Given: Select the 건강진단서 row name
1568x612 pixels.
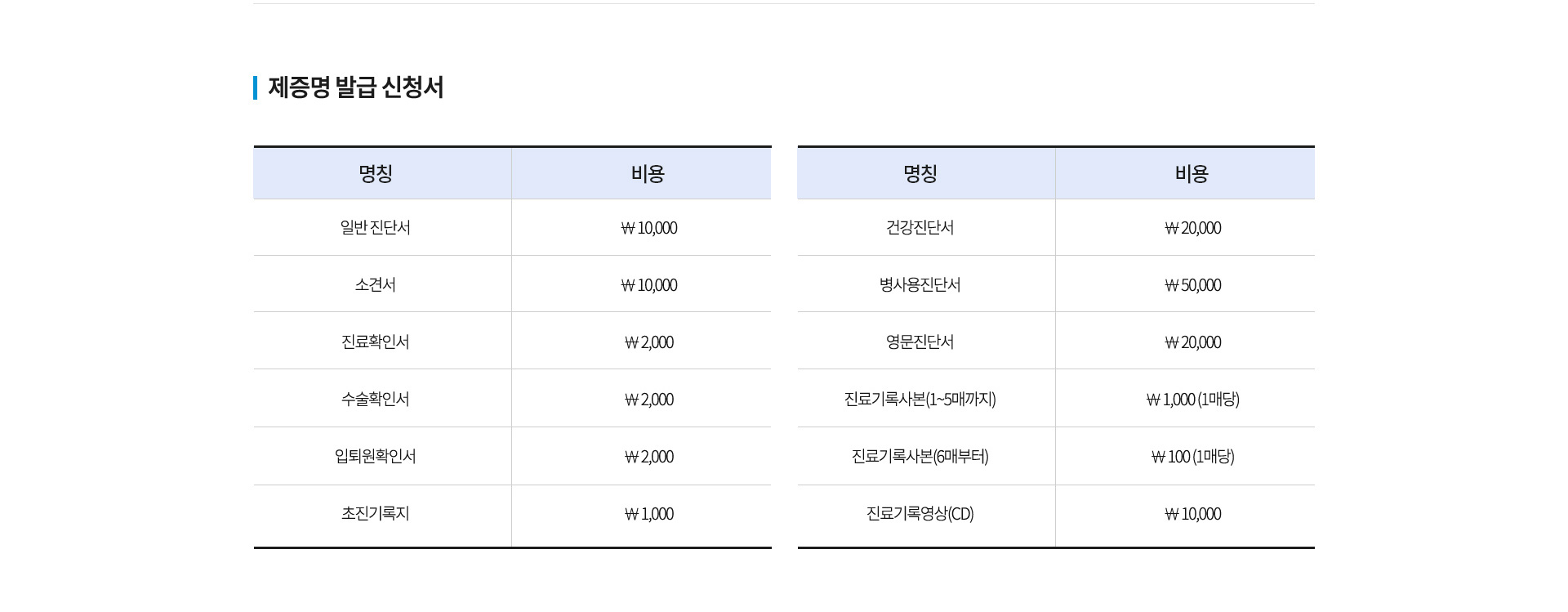Looking at the screenshot, I should (920, 228).
